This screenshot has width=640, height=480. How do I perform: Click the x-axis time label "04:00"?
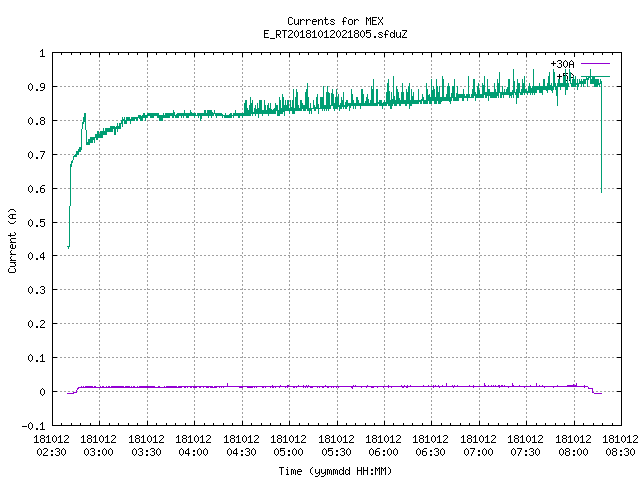(193, 452)
